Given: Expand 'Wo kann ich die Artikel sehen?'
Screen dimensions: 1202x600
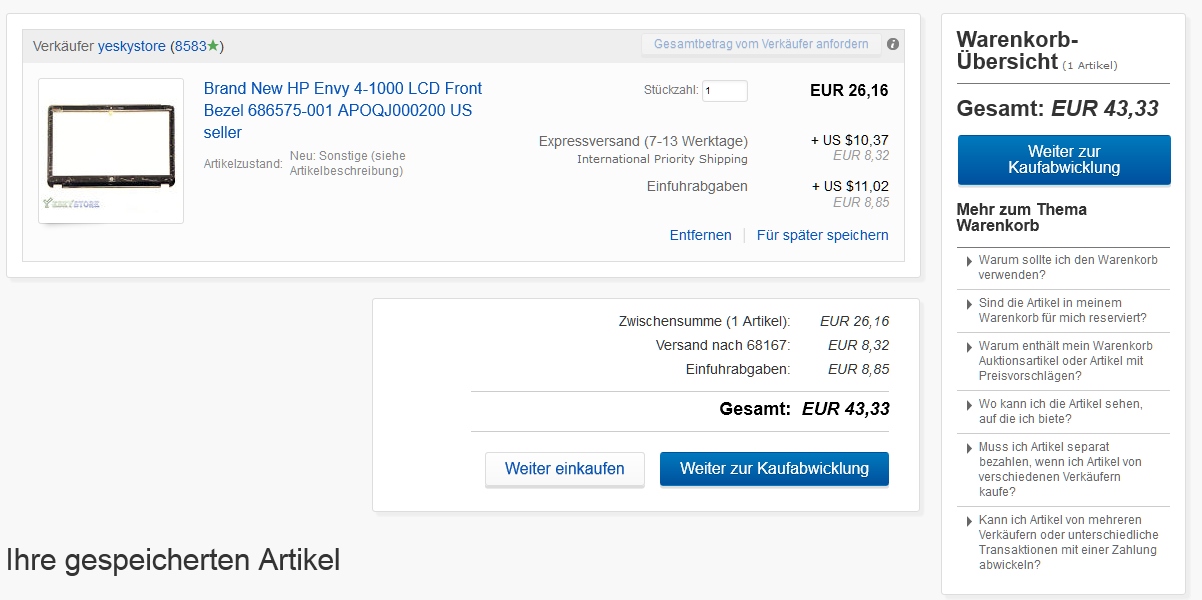Looking at the screenshot, I should [x=1063, y=410].
